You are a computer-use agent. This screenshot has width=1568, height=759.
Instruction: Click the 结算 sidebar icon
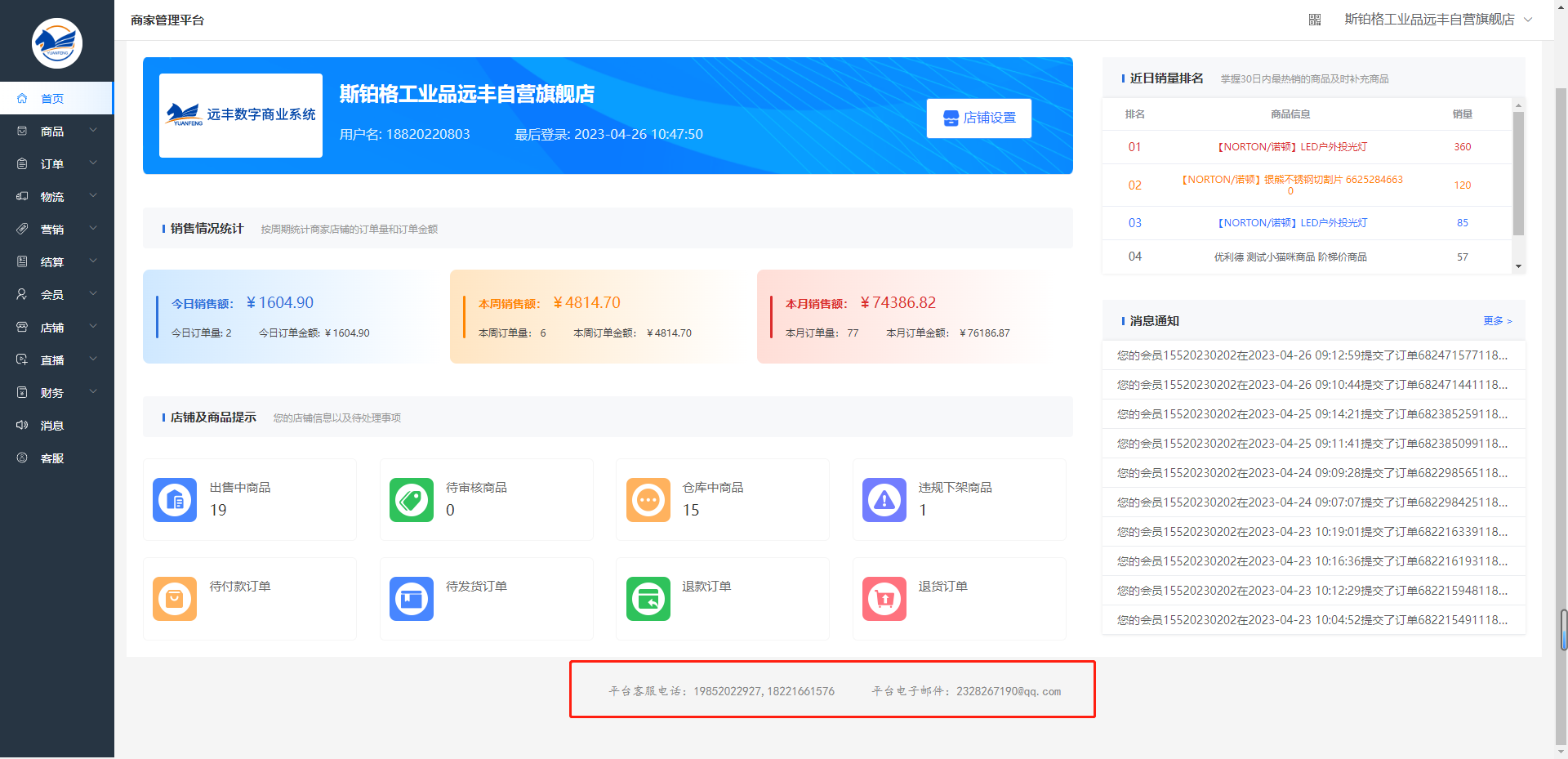click(x=22, y=261)
